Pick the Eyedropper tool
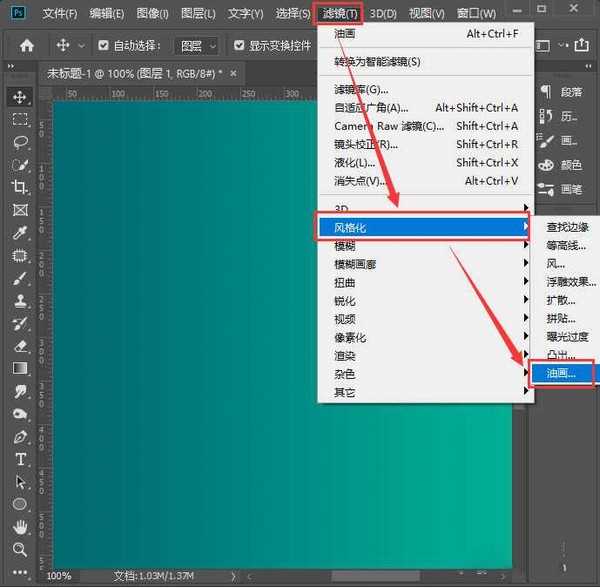The image size is (600, 588). click(x=19, y=233)
